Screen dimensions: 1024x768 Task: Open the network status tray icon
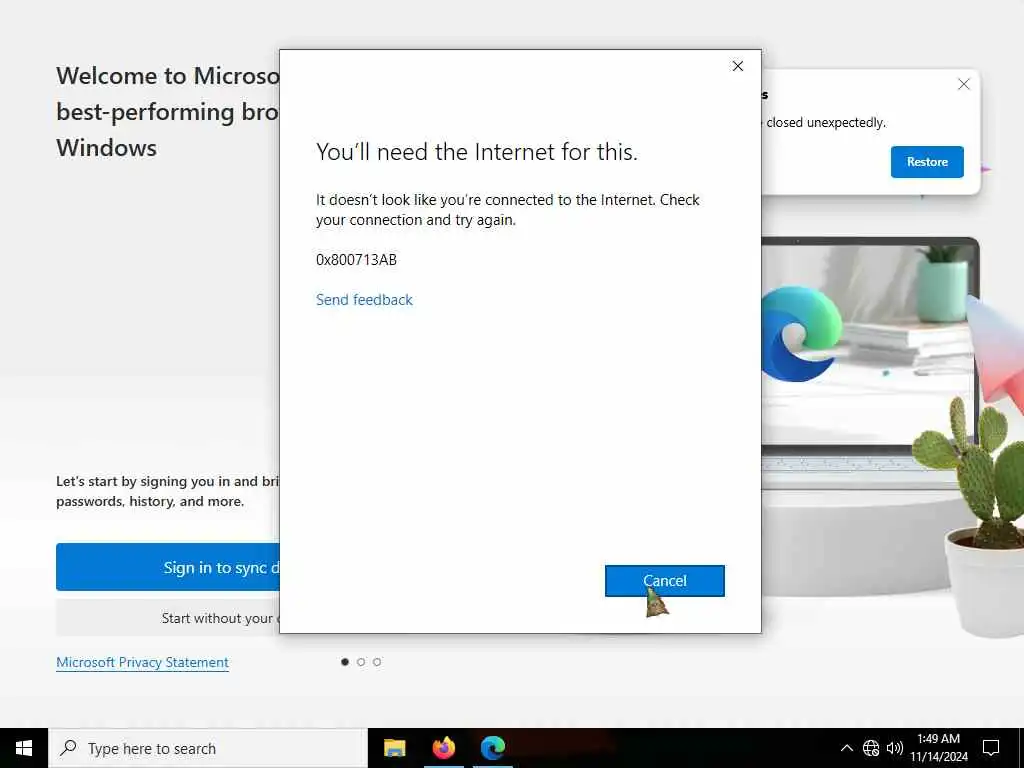click(x=871, y=748)
